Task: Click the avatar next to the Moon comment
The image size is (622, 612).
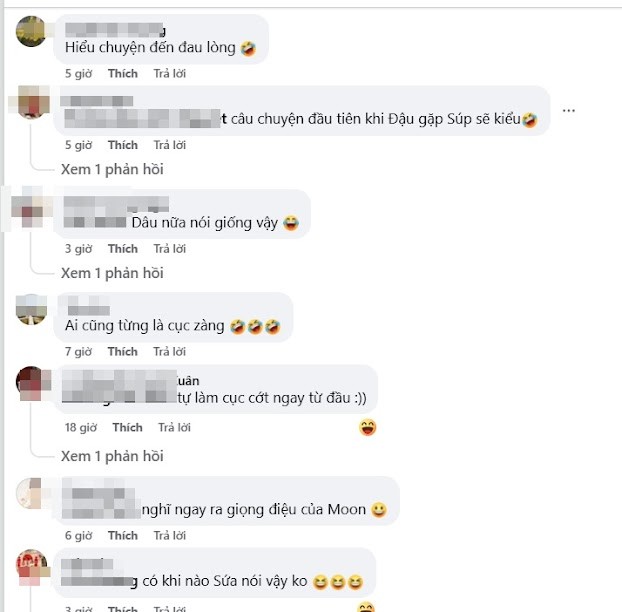Action: point(31,493)
